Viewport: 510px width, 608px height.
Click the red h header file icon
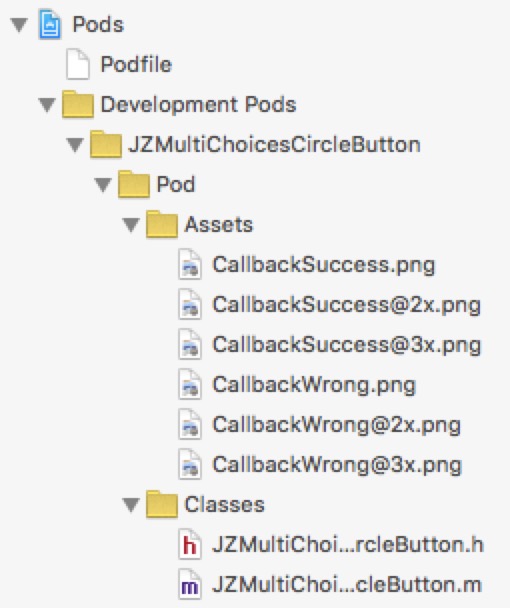point(190,544)
